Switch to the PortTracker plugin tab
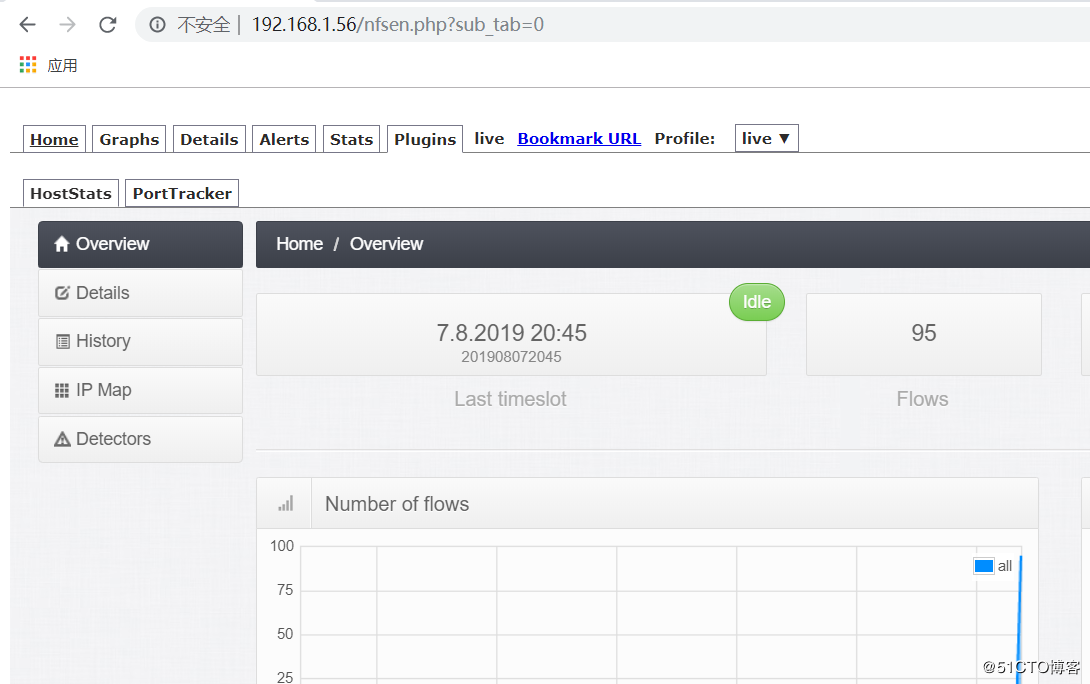This screenshot has height=684, width=1090. [181, 192]
